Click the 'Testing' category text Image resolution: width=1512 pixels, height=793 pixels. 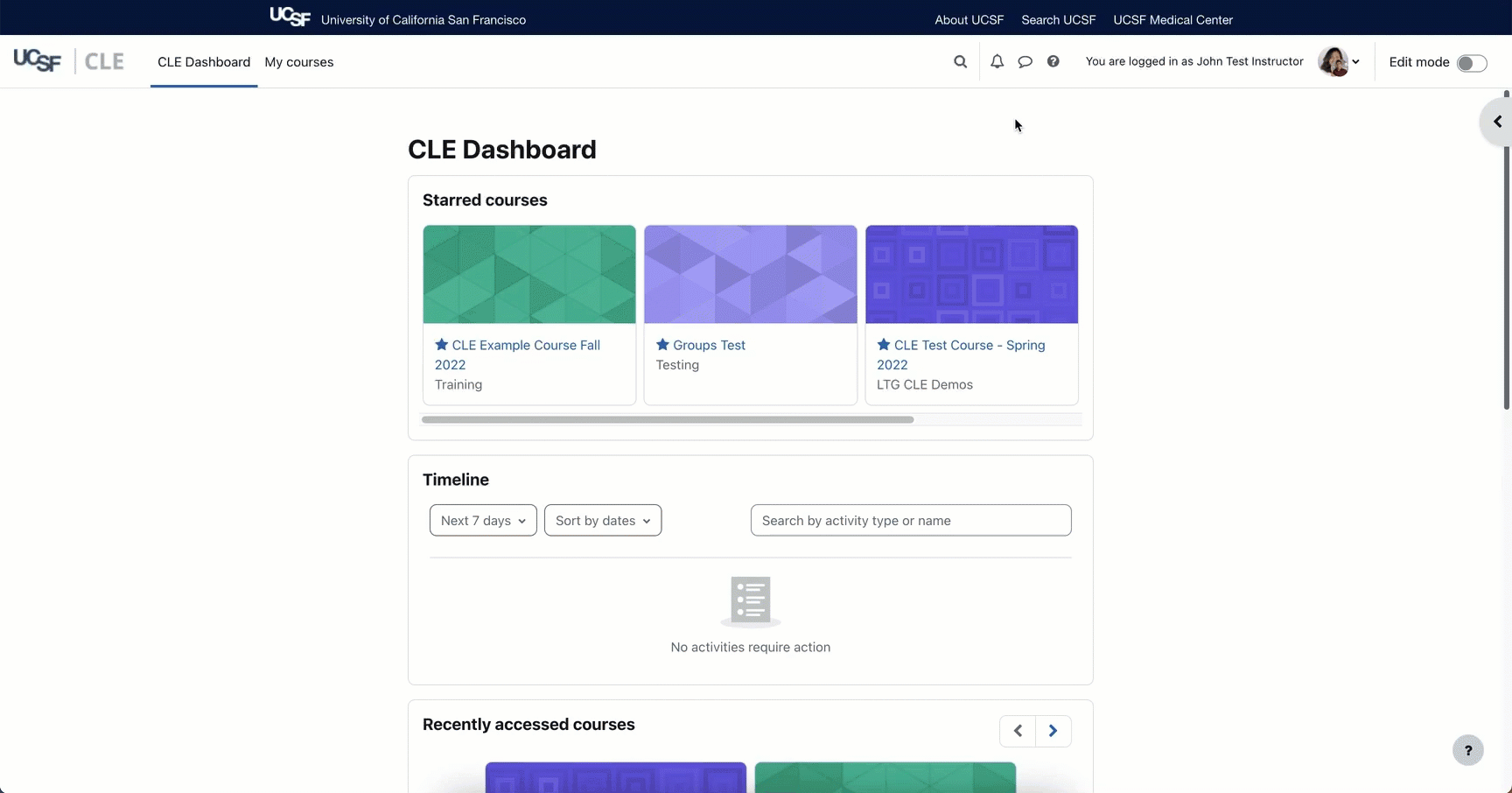[677, 365]
